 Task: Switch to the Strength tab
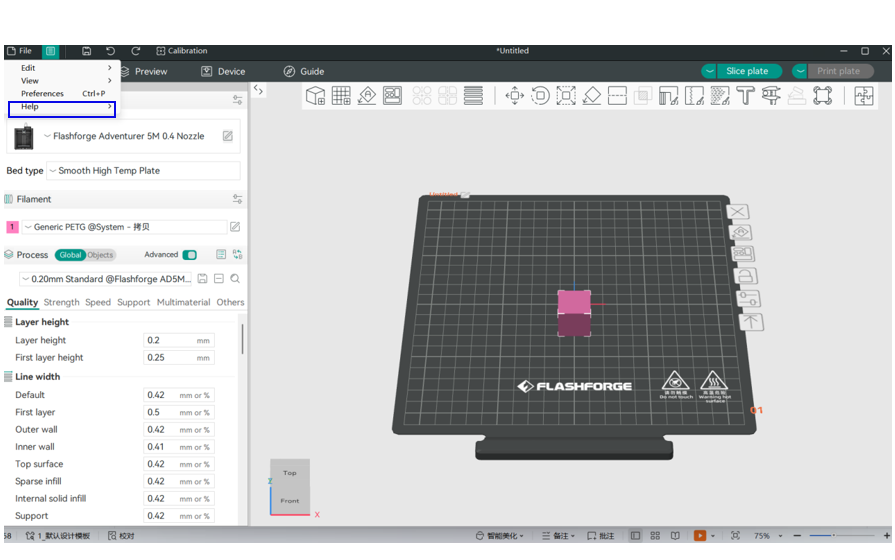61,302
